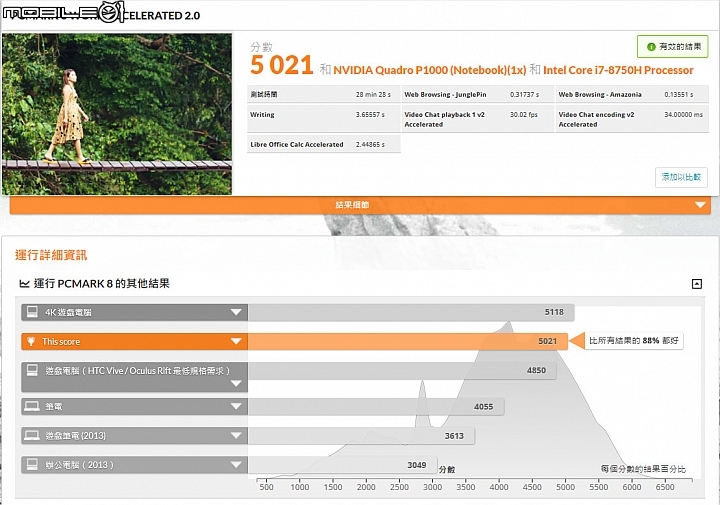Click the Intel Core i7-8750H Processor link

[x=618, y=70]
